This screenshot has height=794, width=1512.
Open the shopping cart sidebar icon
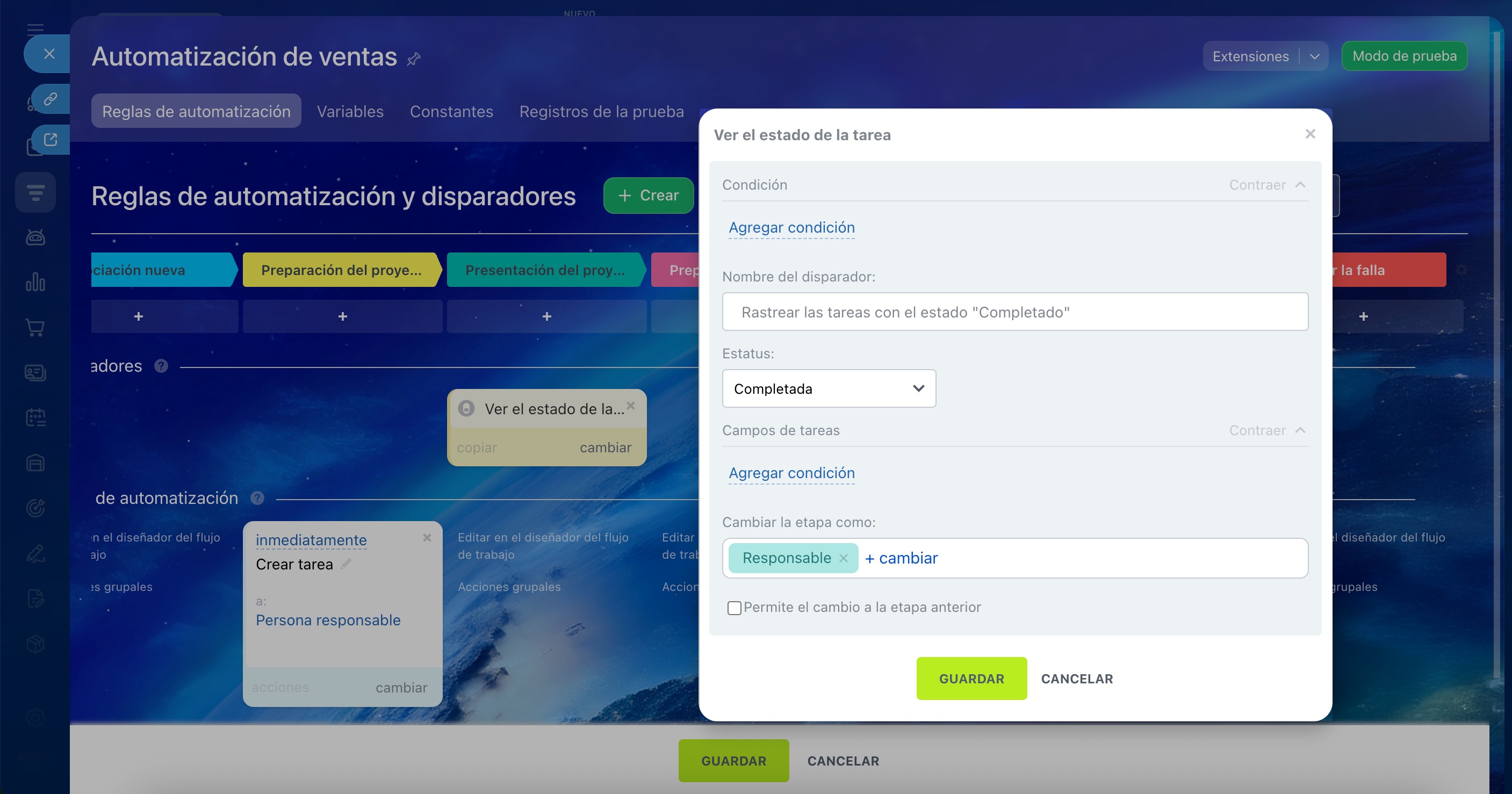pyautogui.click(x=35, y=328)
